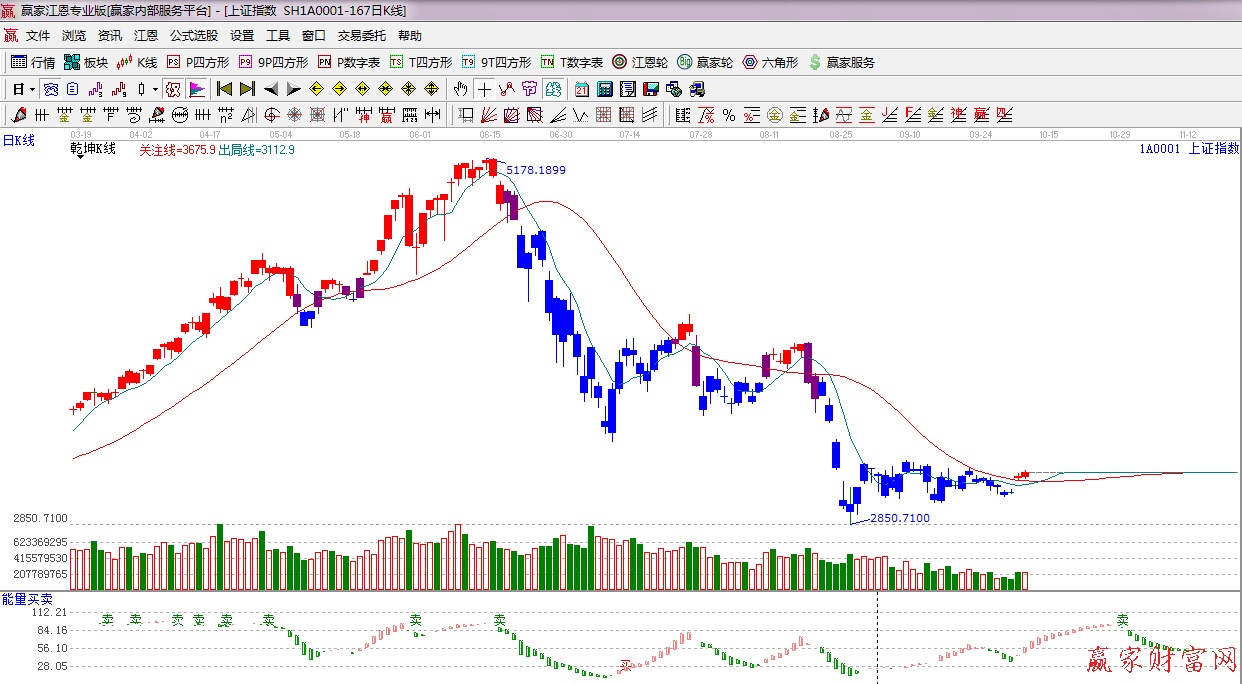Open the 公式选股 menu

coord(193,36)
